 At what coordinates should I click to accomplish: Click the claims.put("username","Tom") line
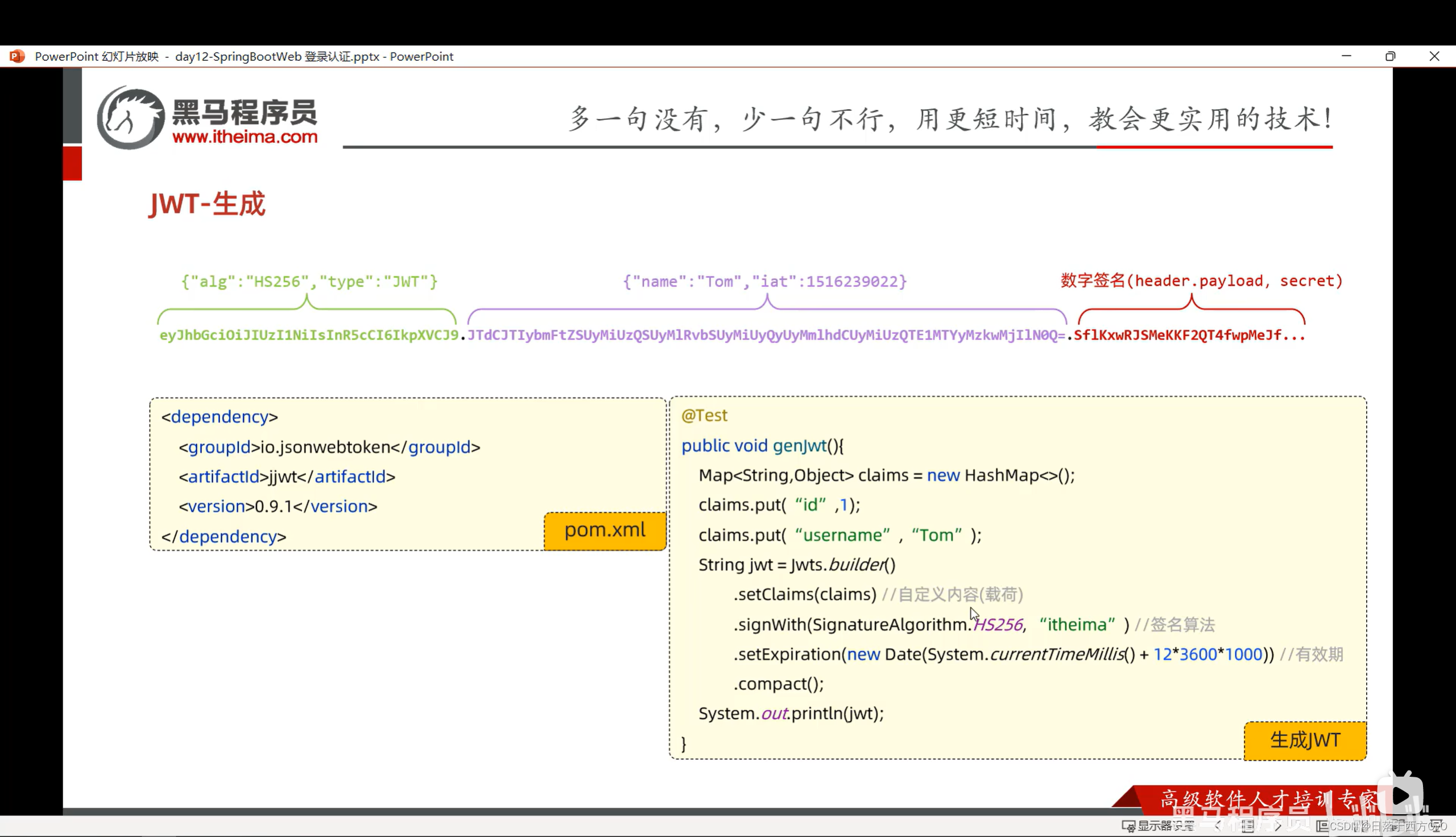[x=840, y=535]
